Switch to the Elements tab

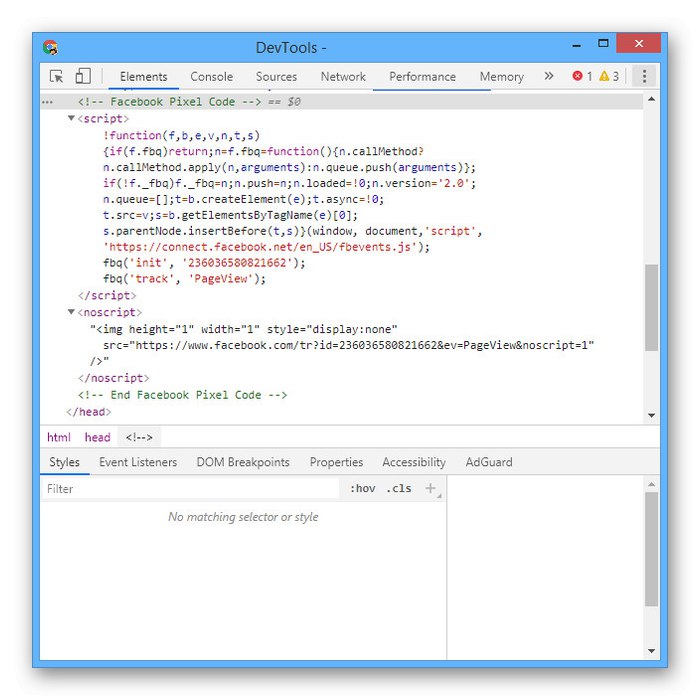tap(143, 77)
